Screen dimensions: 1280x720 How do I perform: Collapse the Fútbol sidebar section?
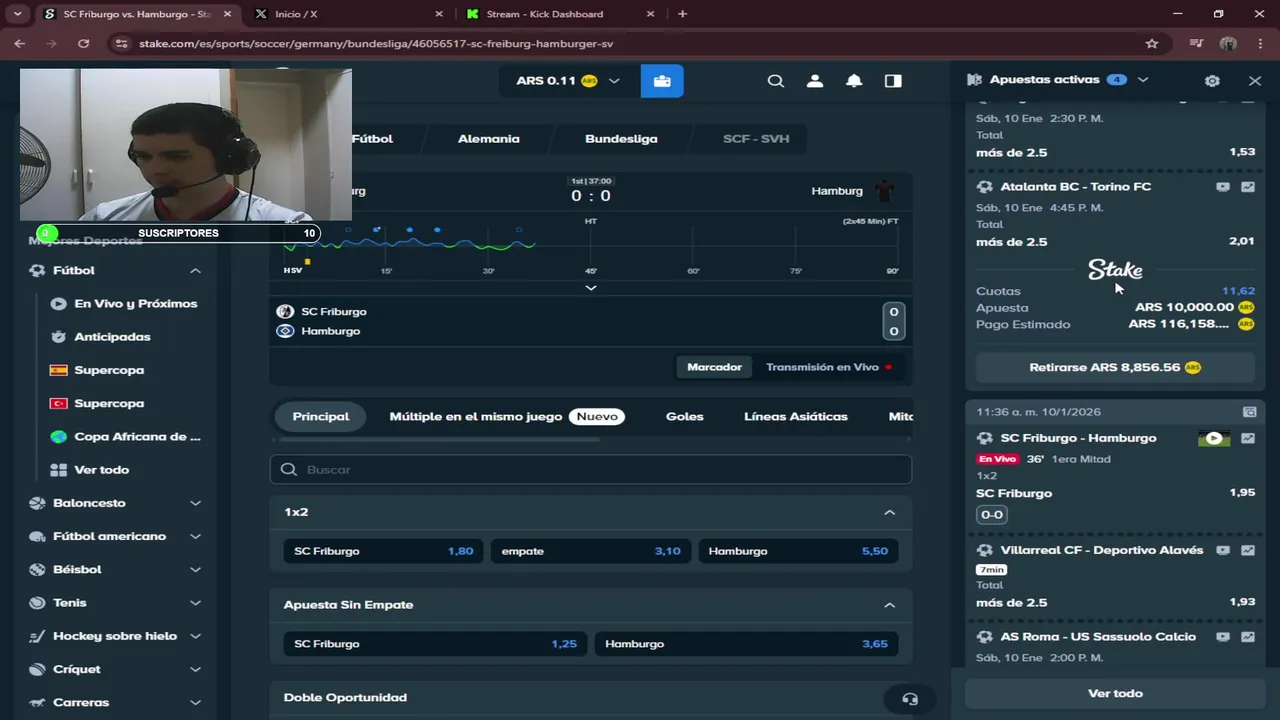coord(195,271)
